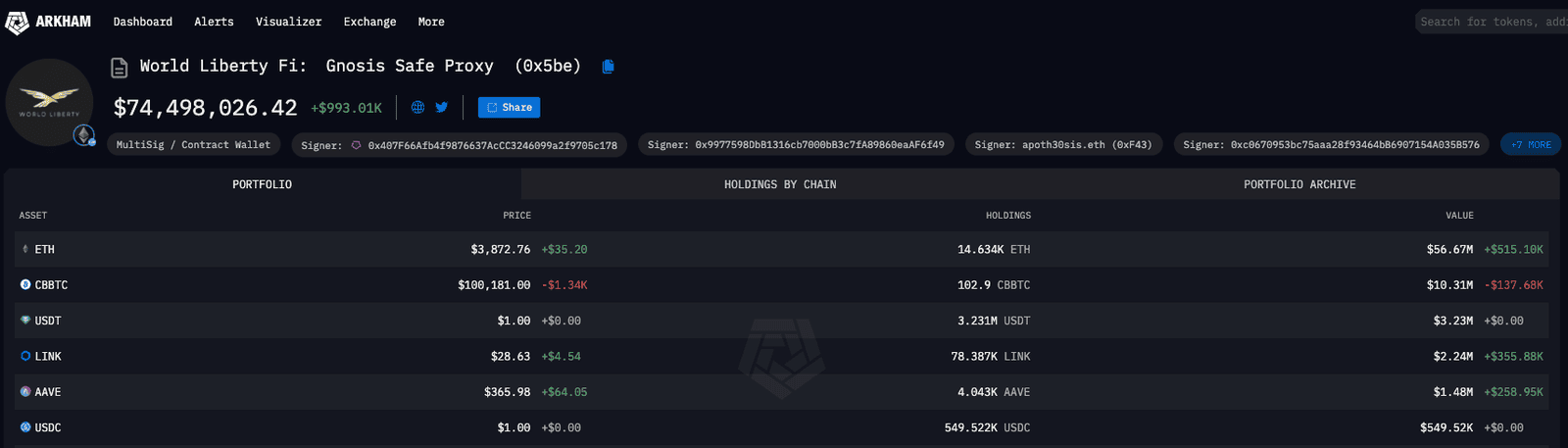Click the Arkham logo icon

point(18,22)
